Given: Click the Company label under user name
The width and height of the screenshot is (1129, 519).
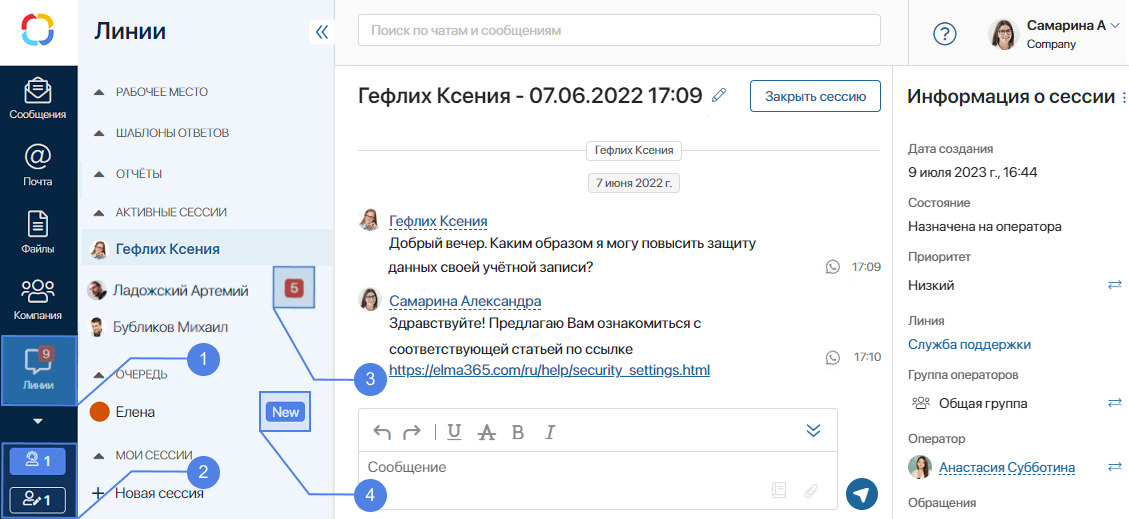Looking at the screenshot, I should 1051,45.
